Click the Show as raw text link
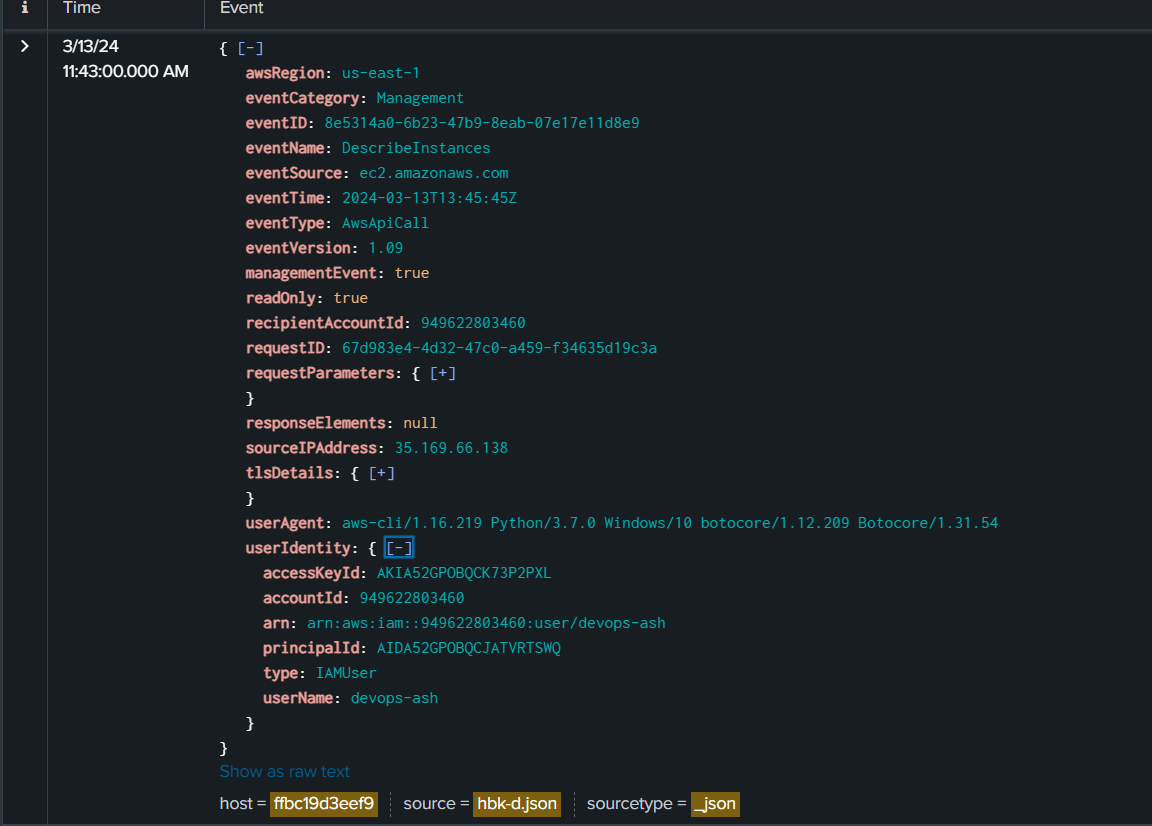This screenshot has width=1152, height=826. [x=285, y=771]
